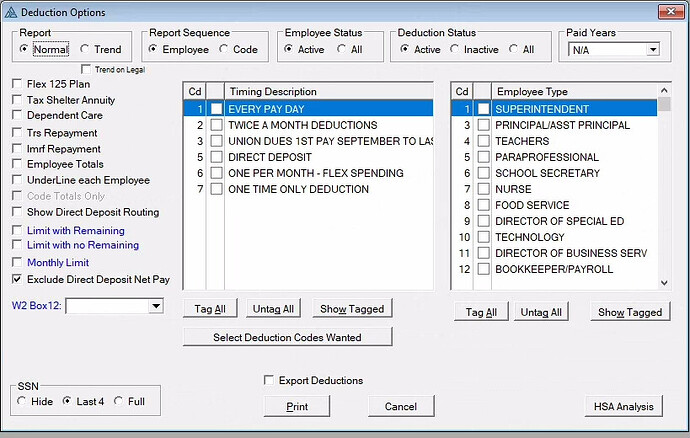Select the Trend report radio button
This screenshot has height=438, width=690.
click(x=86, y=49)
